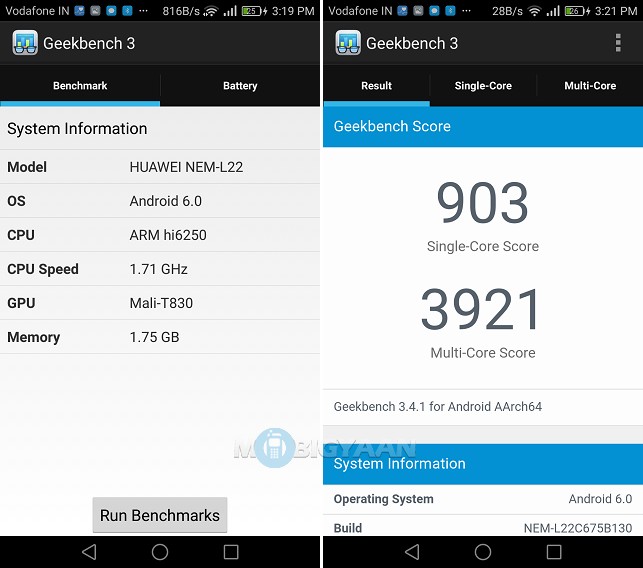This screenshot has height=568, width=643.
Task: Tap the Back navigation button on right screen
Action: [412, 552]
